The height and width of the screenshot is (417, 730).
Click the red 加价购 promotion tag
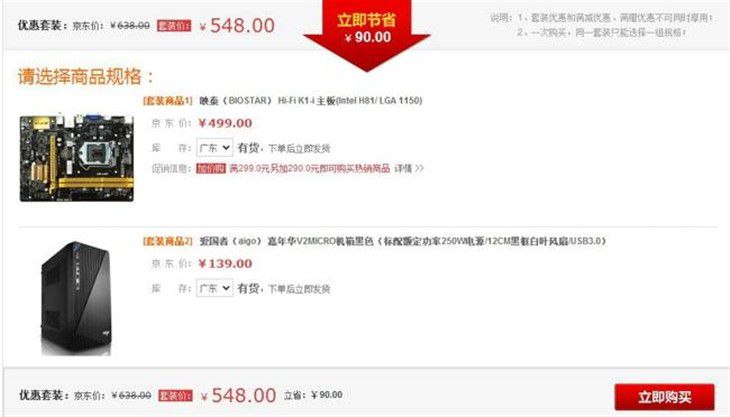211,168
